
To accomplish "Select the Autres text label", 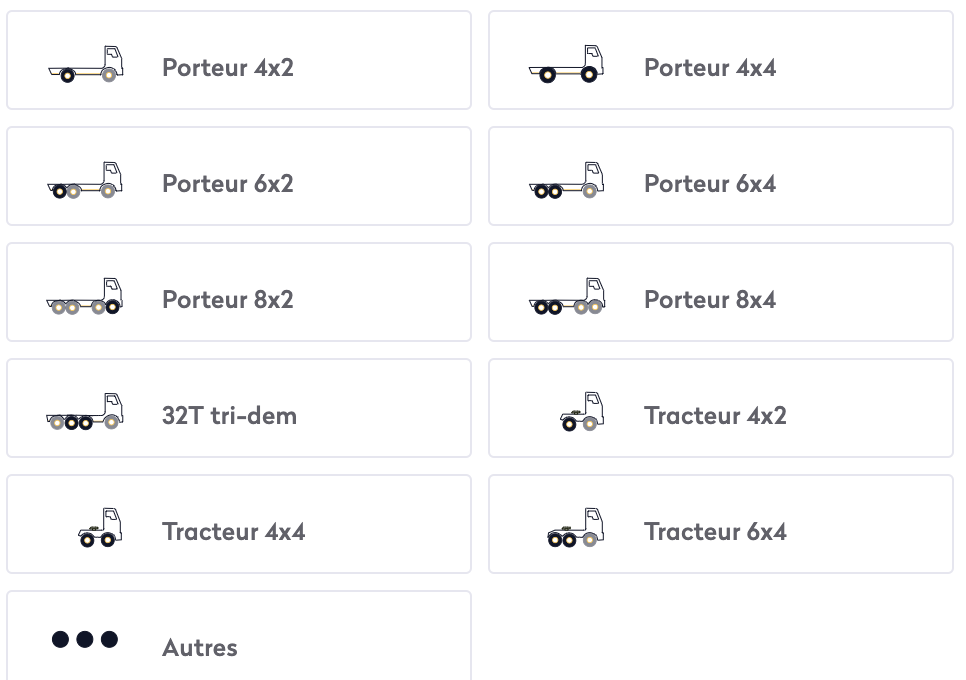I will (200, 648).
